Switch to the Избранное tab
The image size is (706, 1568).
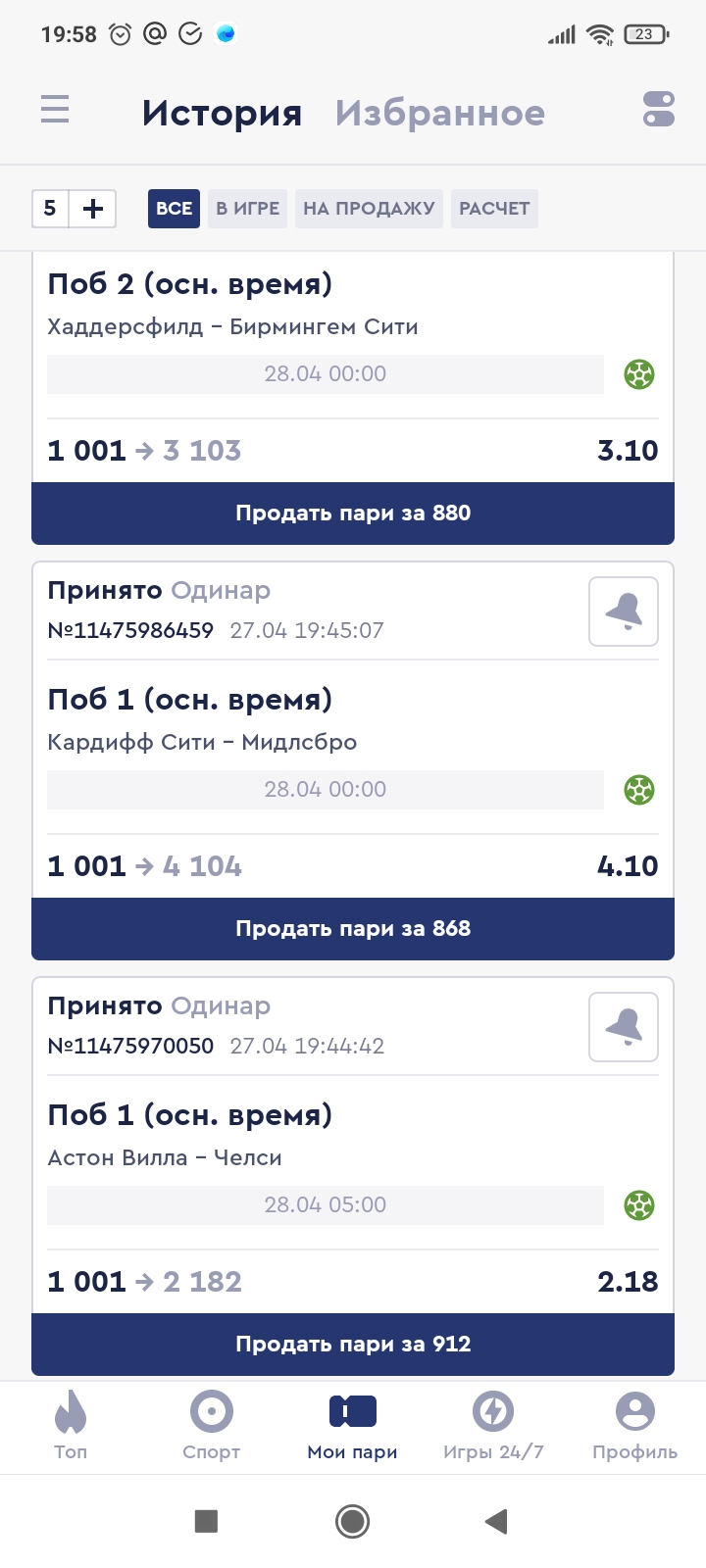(439, 113)
